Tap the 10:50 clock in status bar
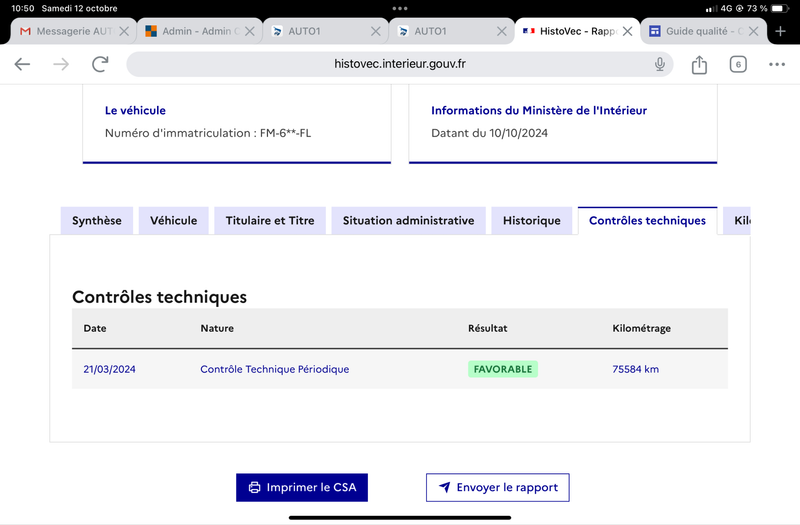The height and width of the screenshot is (525, 800). point(23,9)
